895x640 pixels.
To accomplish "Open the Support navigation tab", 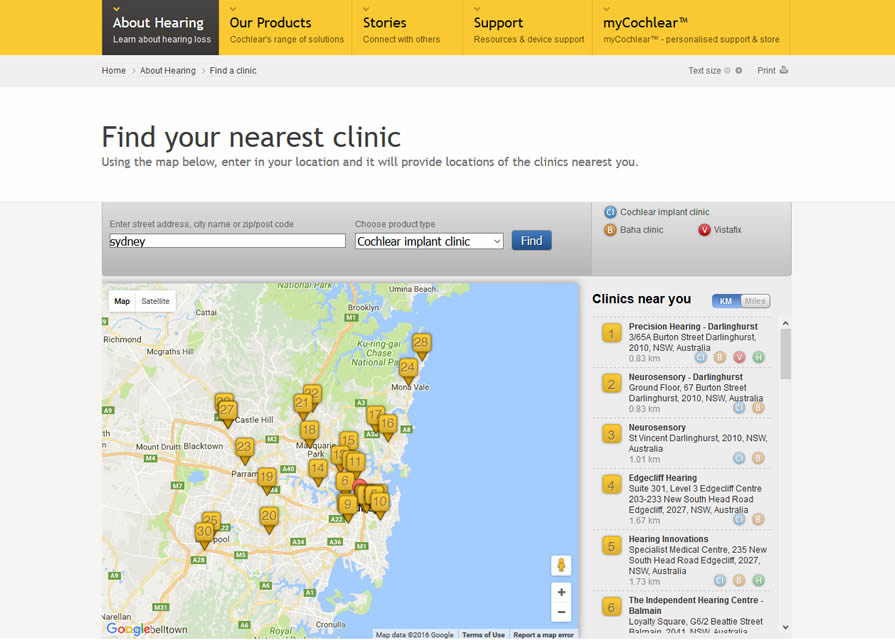I will click(x=528, y=28).
